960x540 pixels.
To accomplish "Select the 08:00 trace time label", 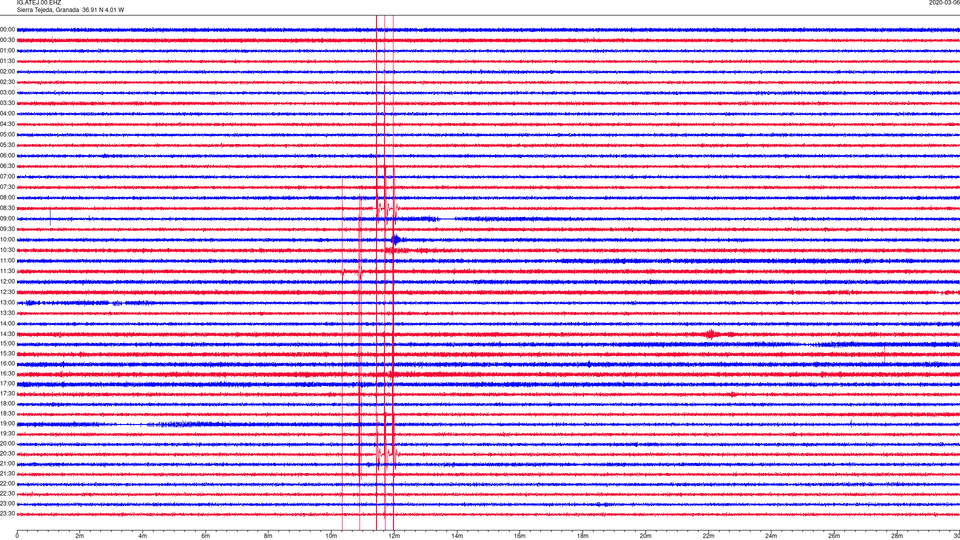I will click(7, 198).
